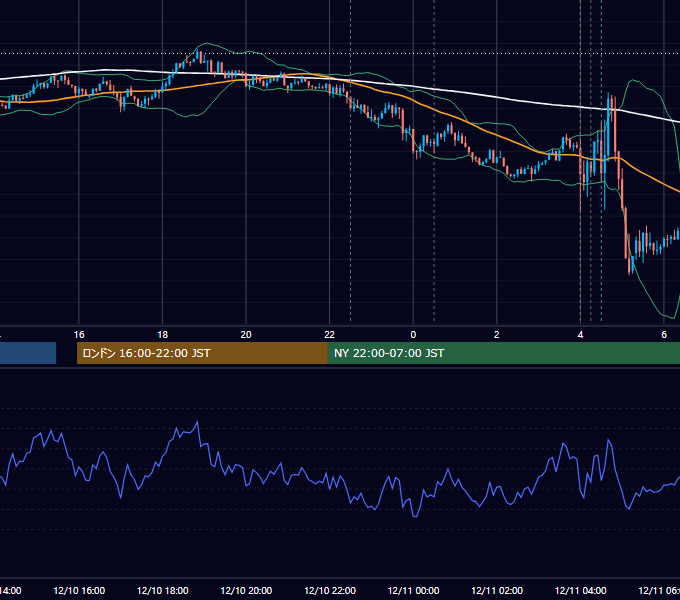Click the 12/11 02:00 date label
The height and width of the screenshot is (600, 680).
coord(497,591)
